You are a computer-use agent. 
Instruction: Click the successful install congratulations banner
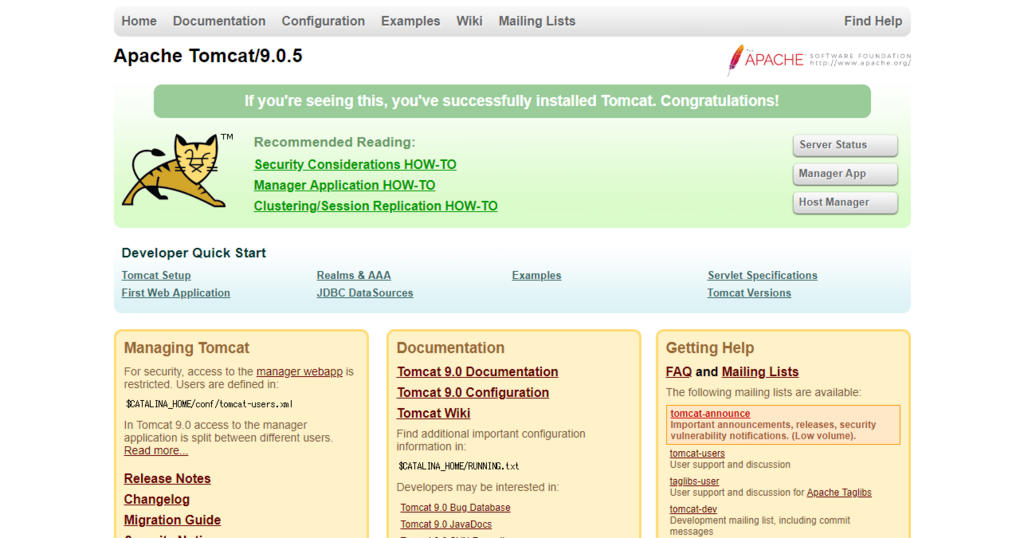(512, 101)
